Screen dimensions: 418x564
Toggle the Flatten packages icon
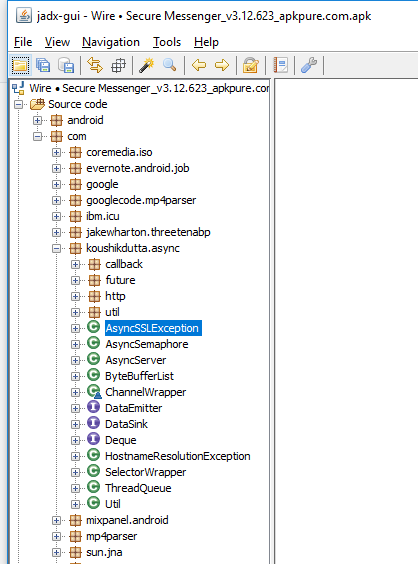pyautogui.click(x=118, y=65)
